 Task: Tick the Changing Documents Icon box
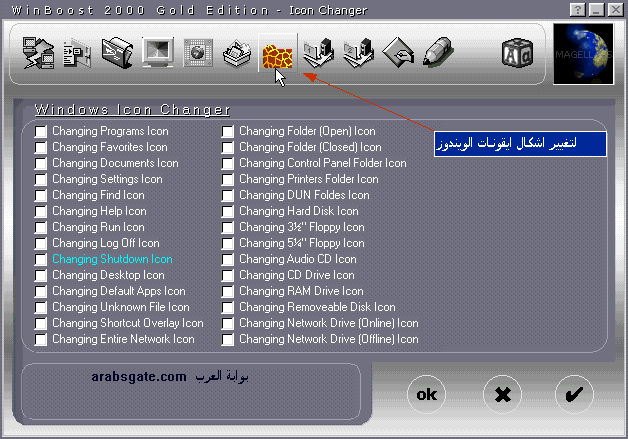coord(40,163)
